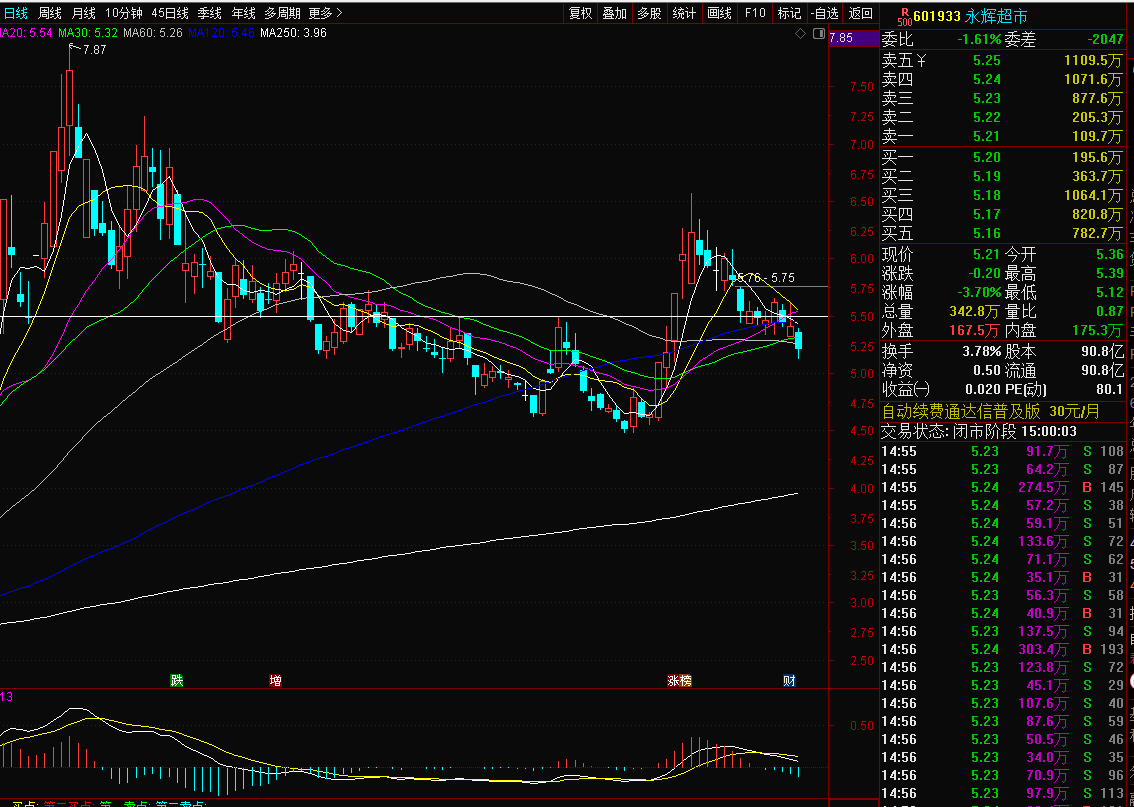Open the F10 company info page
The width and height of the screenshot is (1134, 807).
coord(754,13)
